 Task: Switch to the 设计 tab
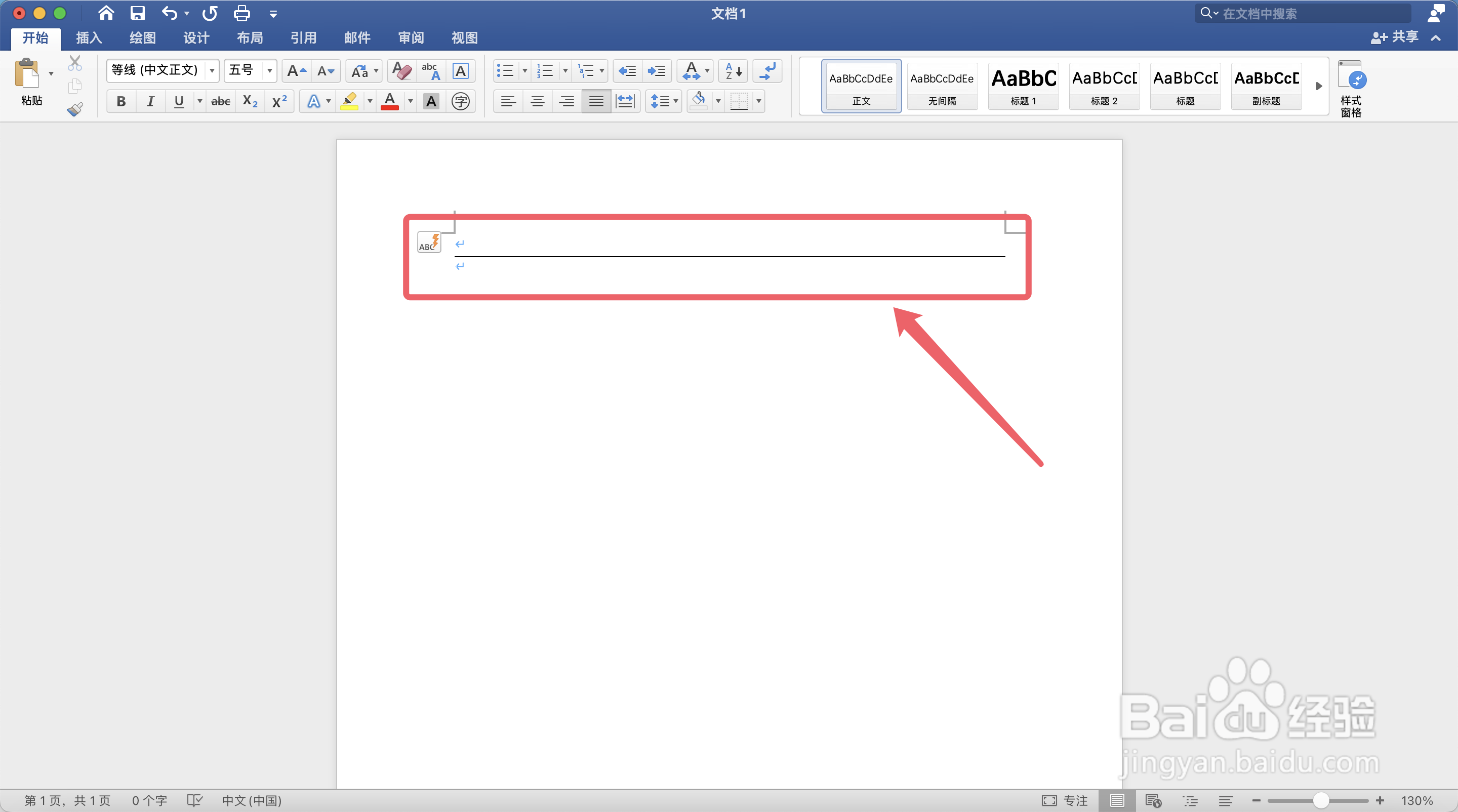click(196, 38)
